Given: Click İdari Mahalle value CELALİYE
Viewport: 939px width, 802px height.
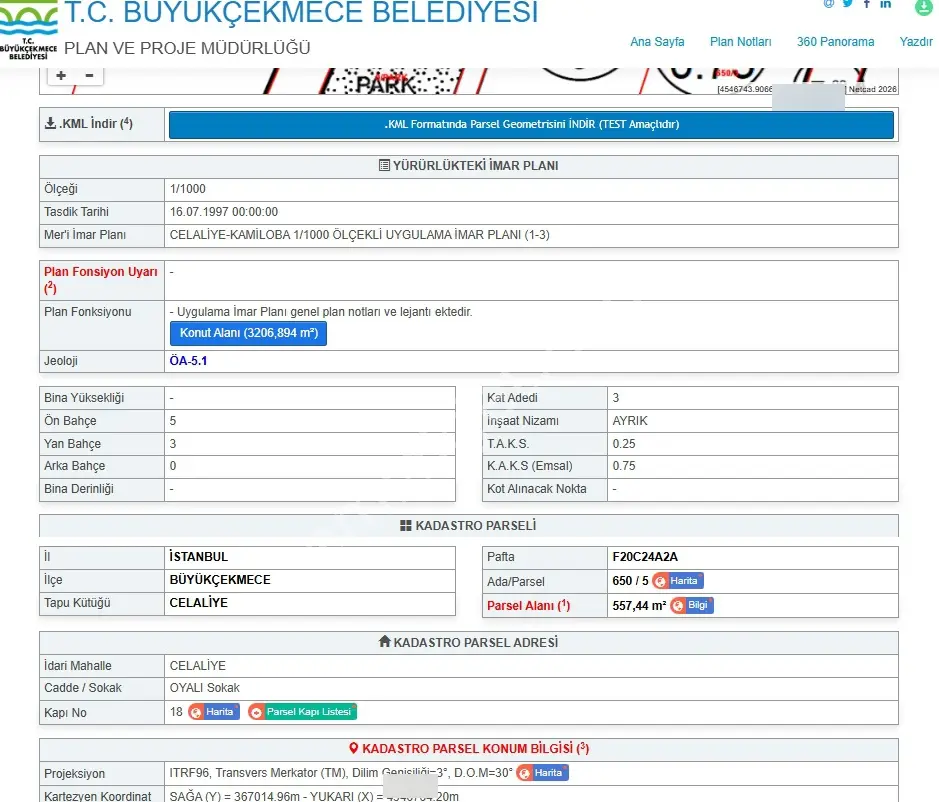Looking at the screenshot, I should pyautogui.click(x=198, y=665).
